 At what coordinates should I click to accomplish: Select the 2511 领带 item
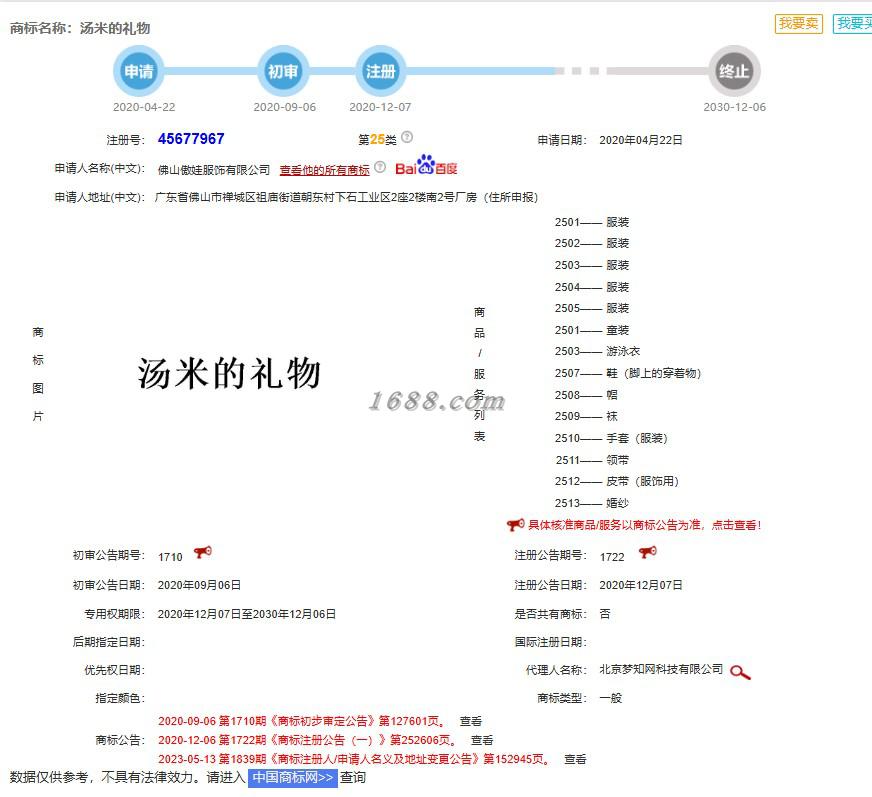(592, 460)
